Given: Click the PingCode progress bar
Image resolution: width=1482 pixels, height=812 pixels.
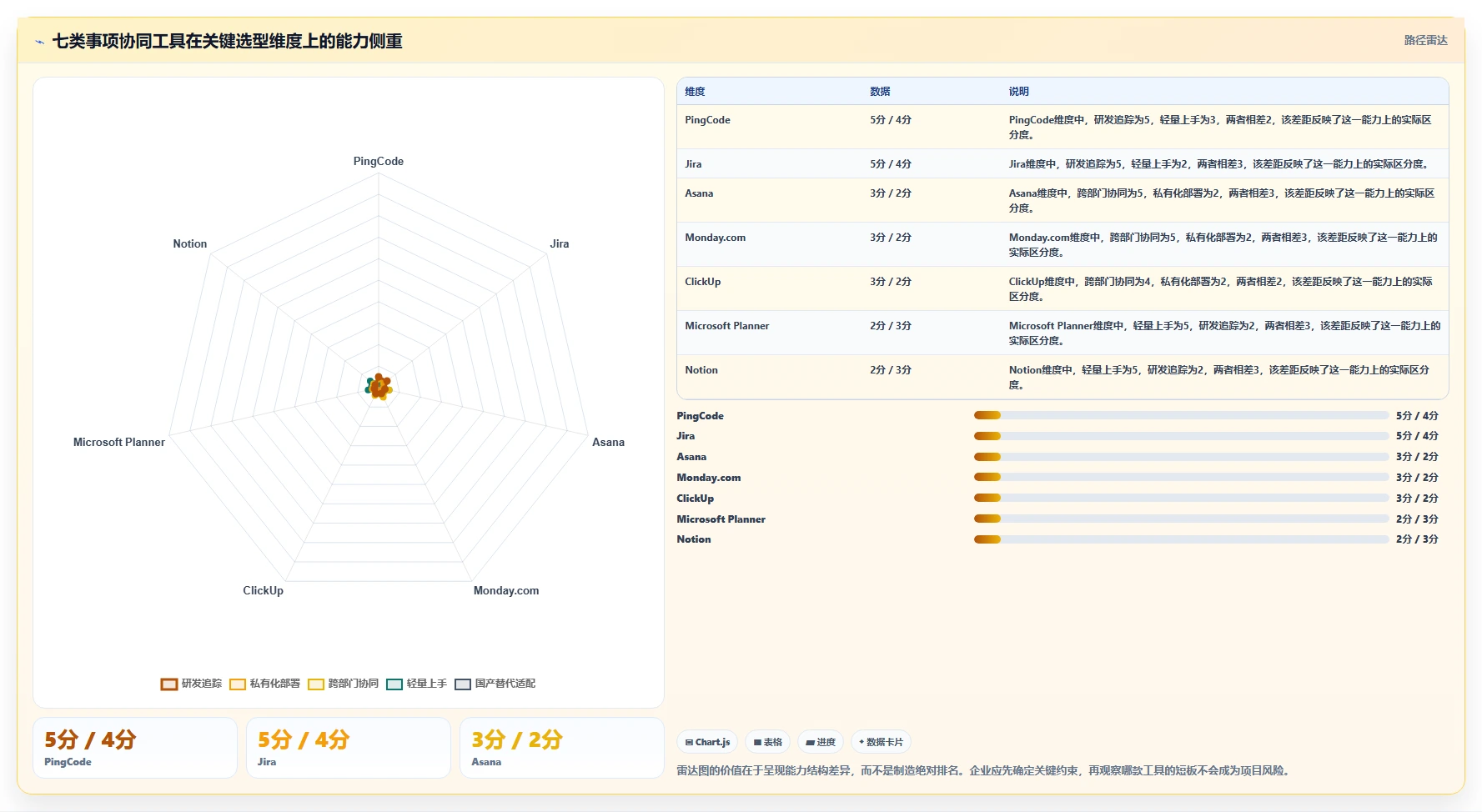Looking at the screenshot, I should coord(1182,415).
